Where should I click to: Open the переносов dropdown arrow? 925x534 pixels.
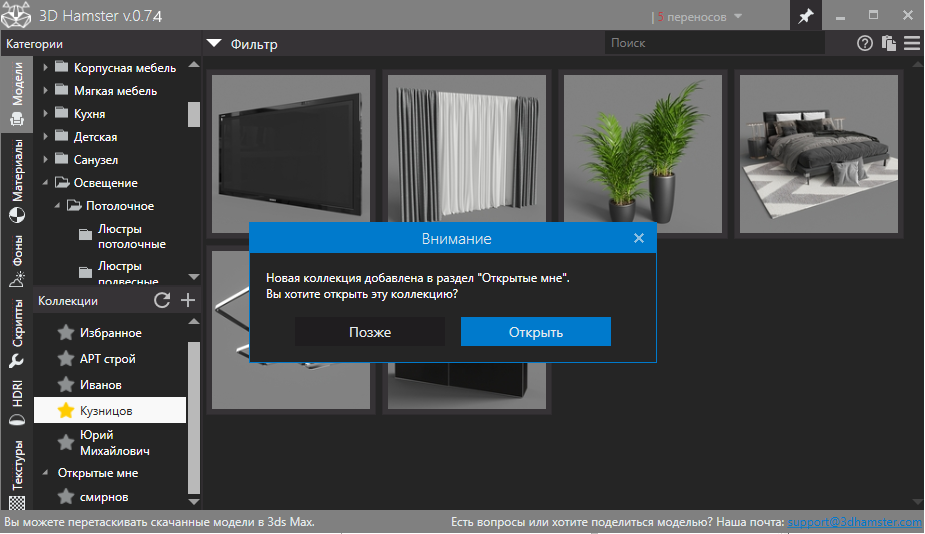point(738,17)
